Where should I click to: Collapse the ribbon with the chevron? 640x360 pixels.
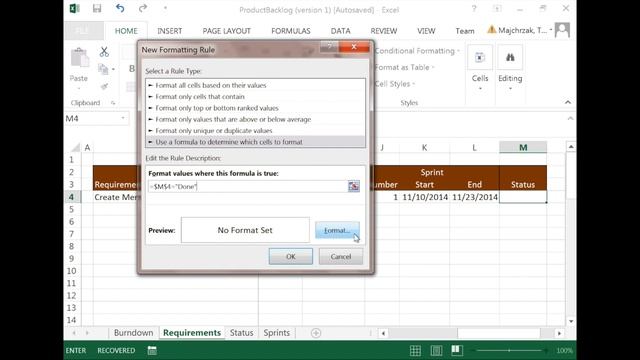point(568,102)
